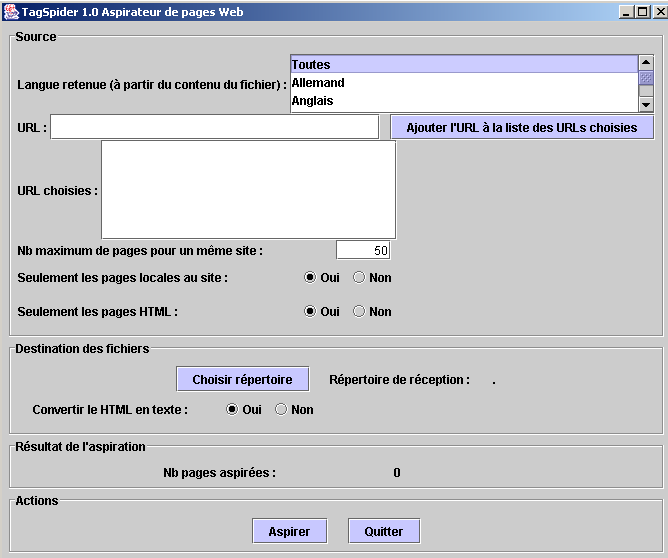This screenshot has height=558, width=668.
Task: Click the language list scrollbar thumb
Action: click(646, 78)
